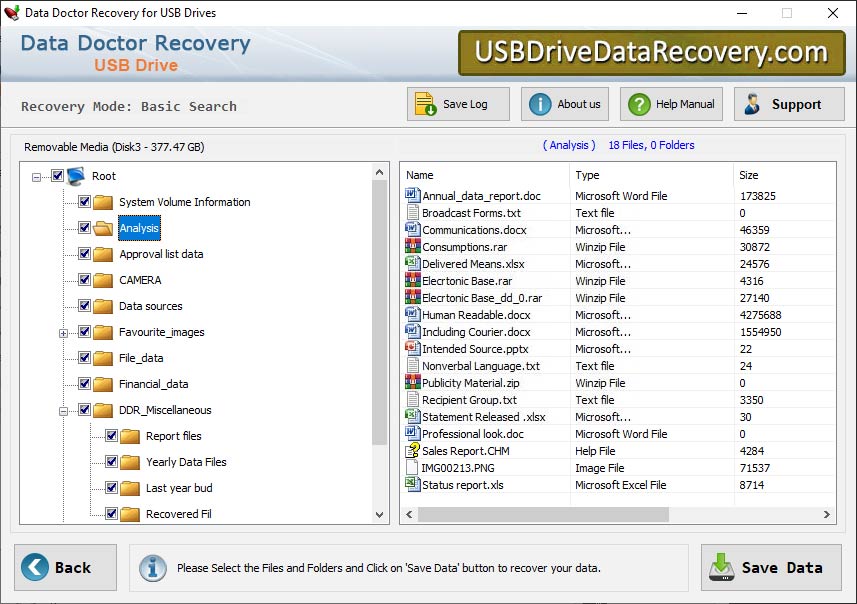857x604 pixels.
Task: Click the Support person icon
Action: click(754, 103)
